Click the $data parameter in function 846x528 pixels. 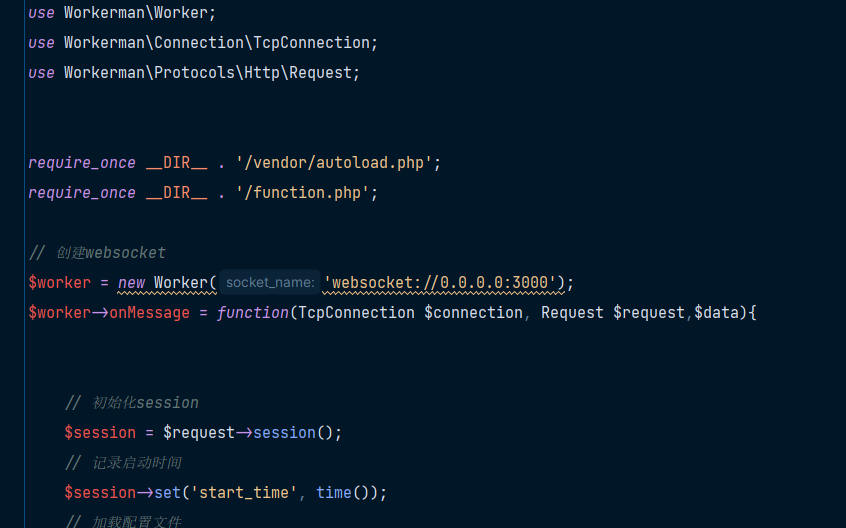tap(716, 313)
